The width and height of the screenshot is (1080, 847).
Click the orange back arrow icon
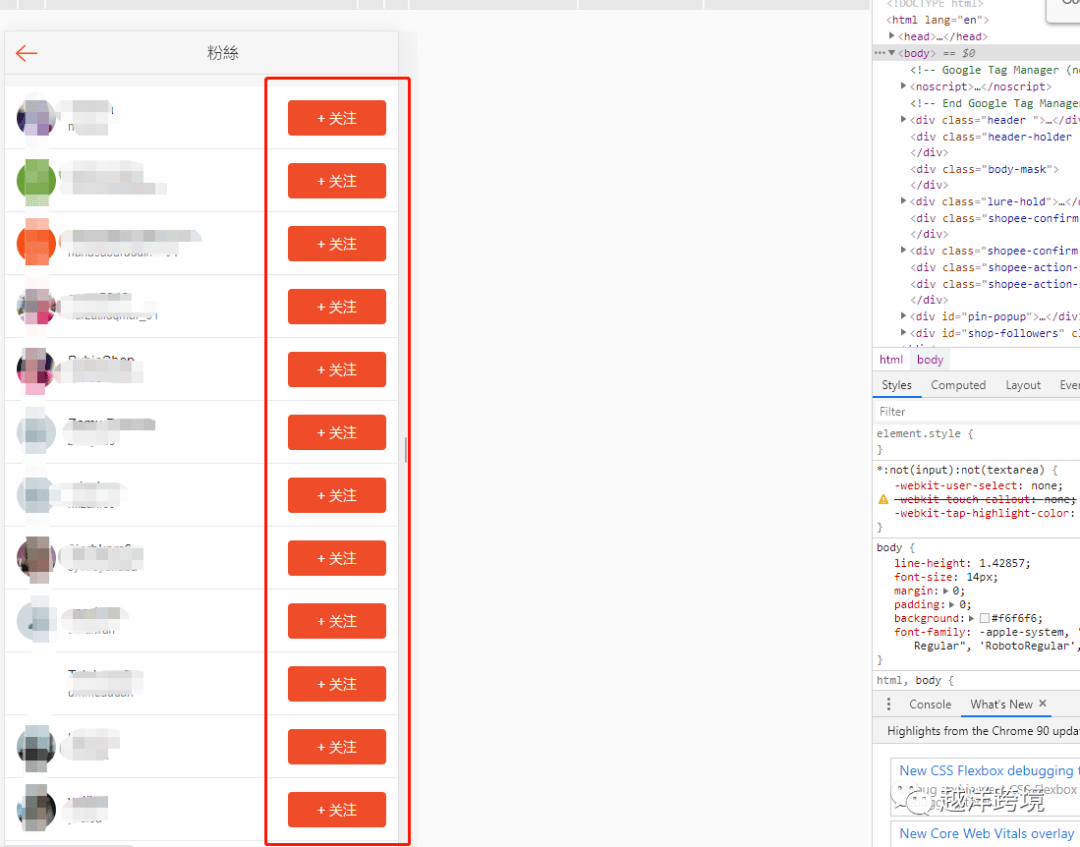pyautogui.click(x=27, y=53)
